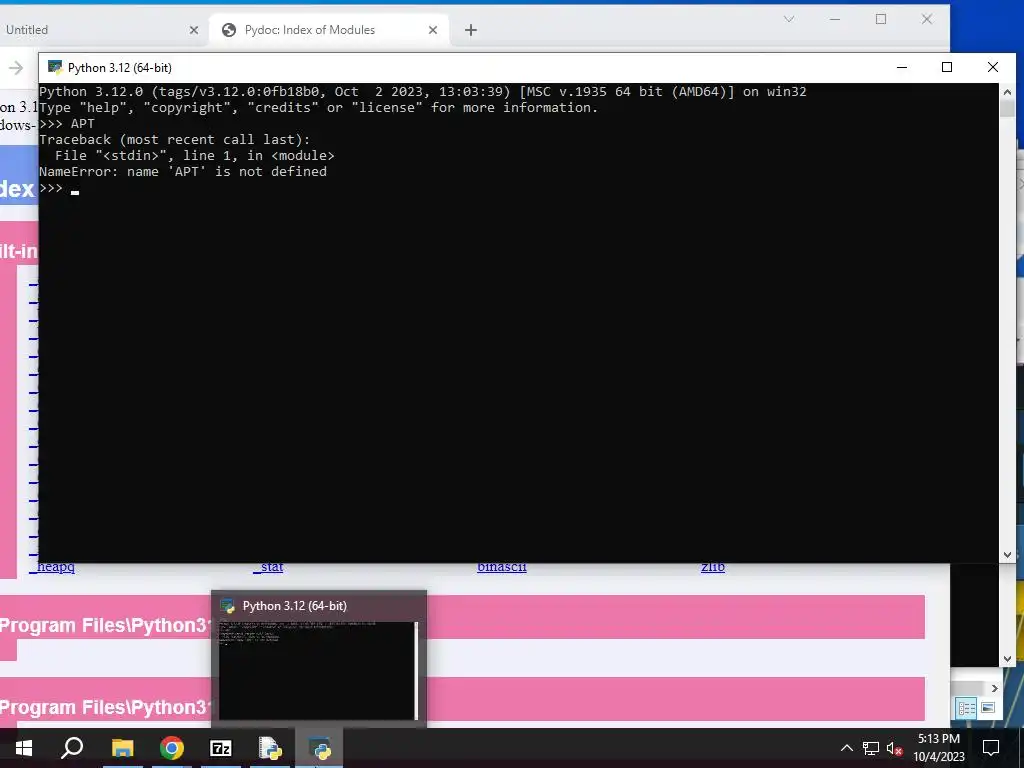The width and height of the screenshot is (1024, 768).
Task: Select the active Python 3.12 taskbar icon
Action: tap(319, 748)
